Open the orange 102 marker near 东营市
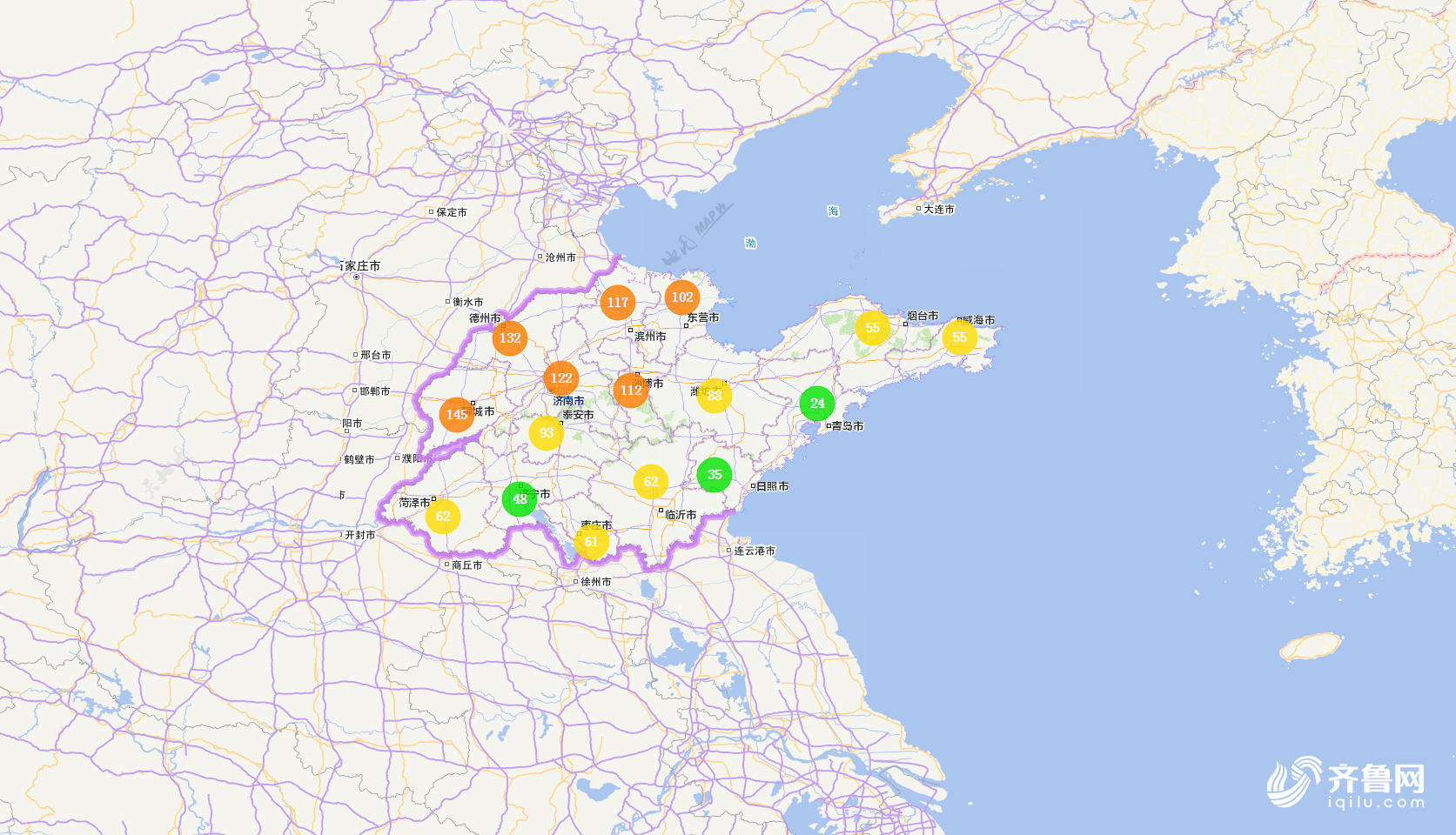 [682, 297]
